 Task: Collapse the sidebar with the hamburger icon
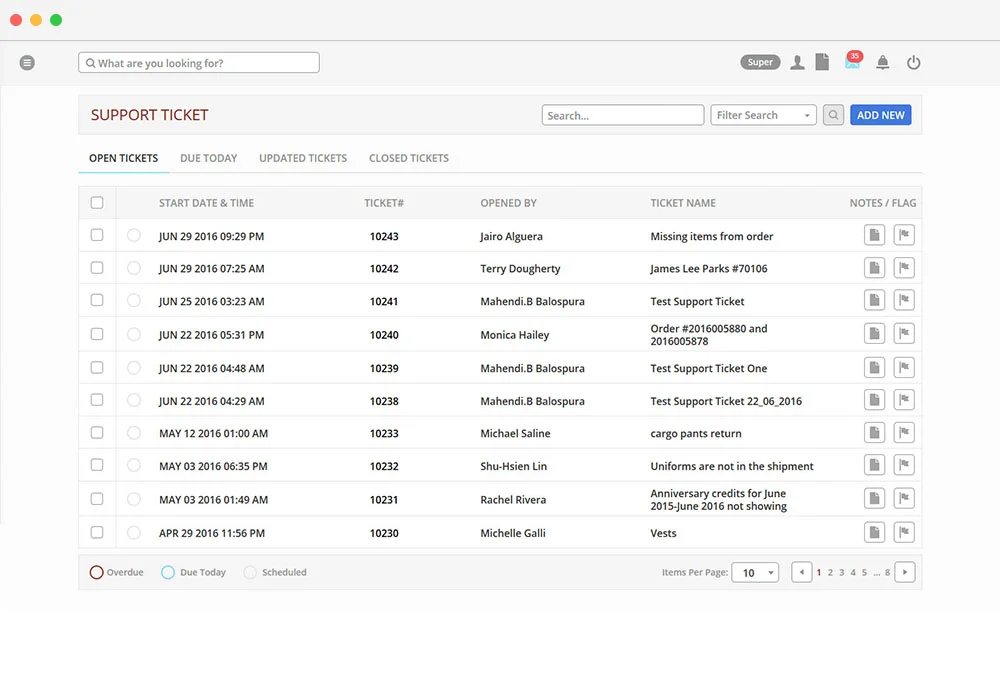point(27,62)
